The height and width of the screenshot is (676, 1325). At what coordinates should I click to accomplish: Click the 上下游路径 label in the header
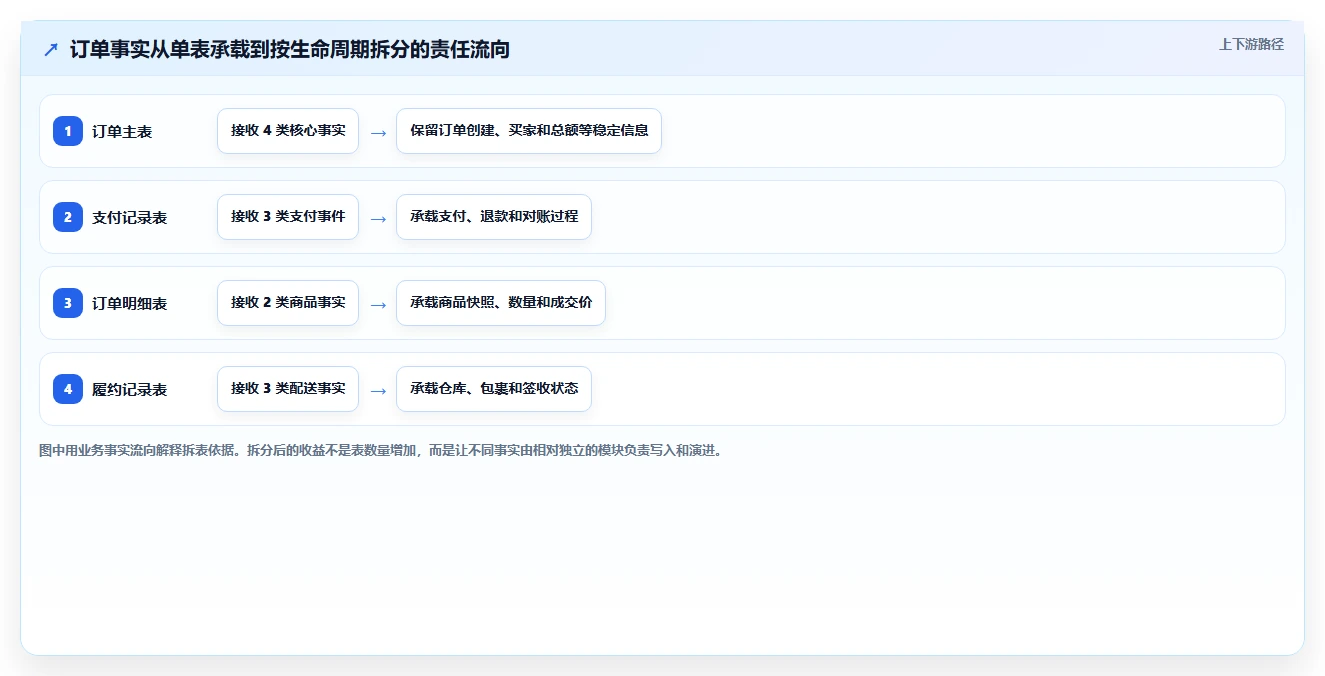pyautogui.click(x=1251, y=44)
